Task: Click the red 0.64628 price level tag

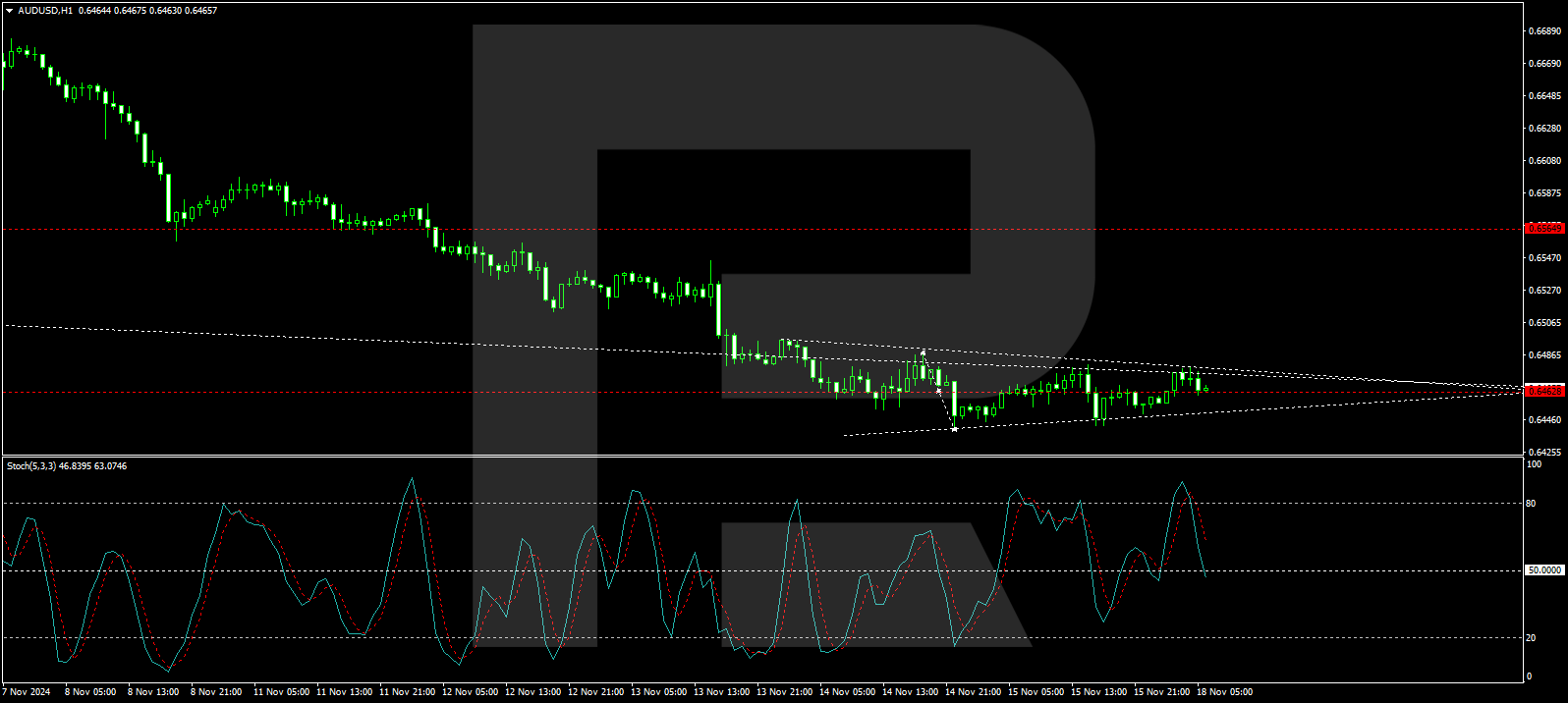Action: click(1544, 391)
